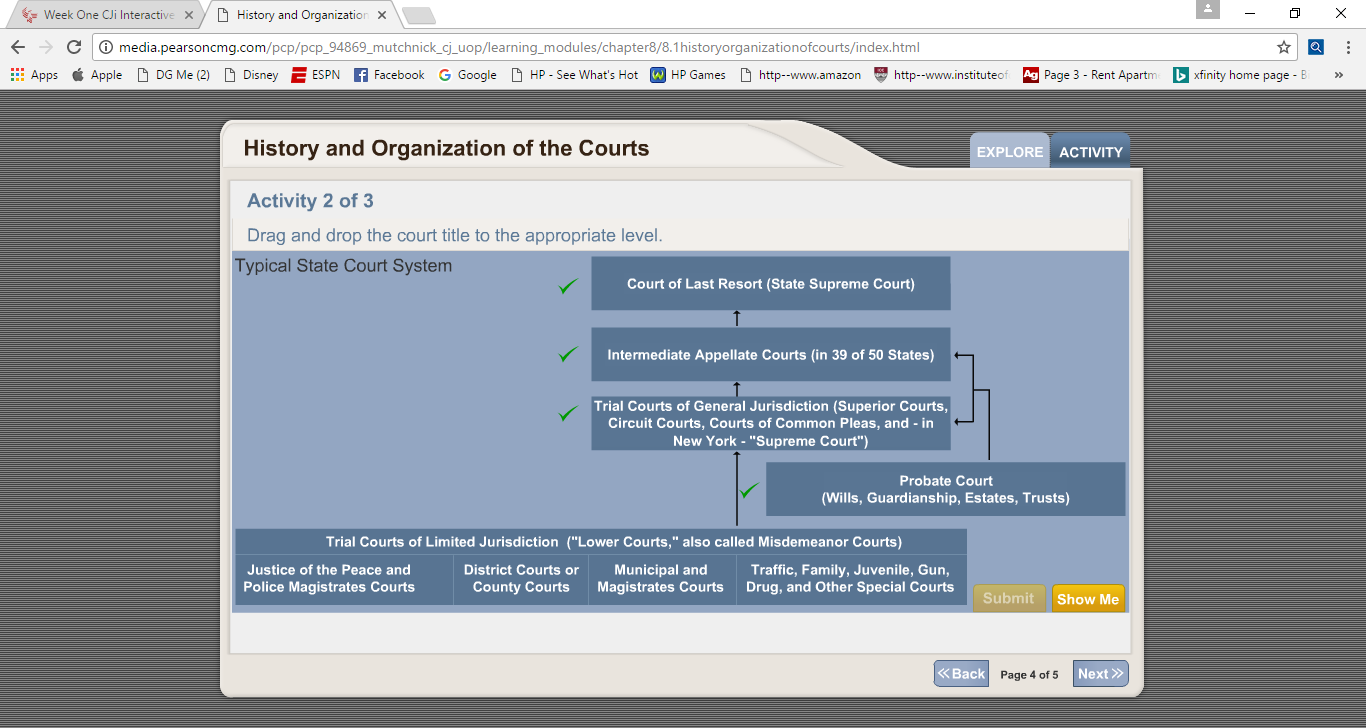This screenshot has width=1366, height=728.
Task: Select the Week One CJi Interactive browser tab
Action: [105, 15]
